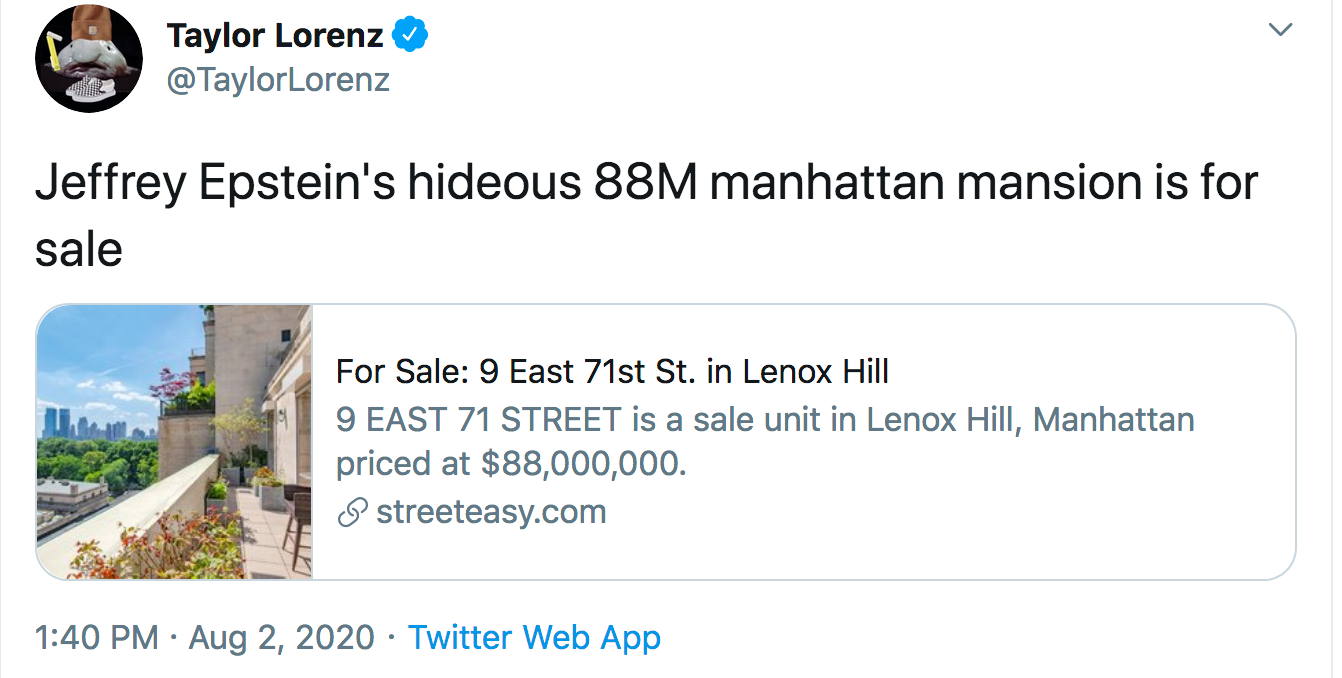Open the terrace photo card thumbnail
The height and width of the screenshot is (678, 1342).
(175, 442)
